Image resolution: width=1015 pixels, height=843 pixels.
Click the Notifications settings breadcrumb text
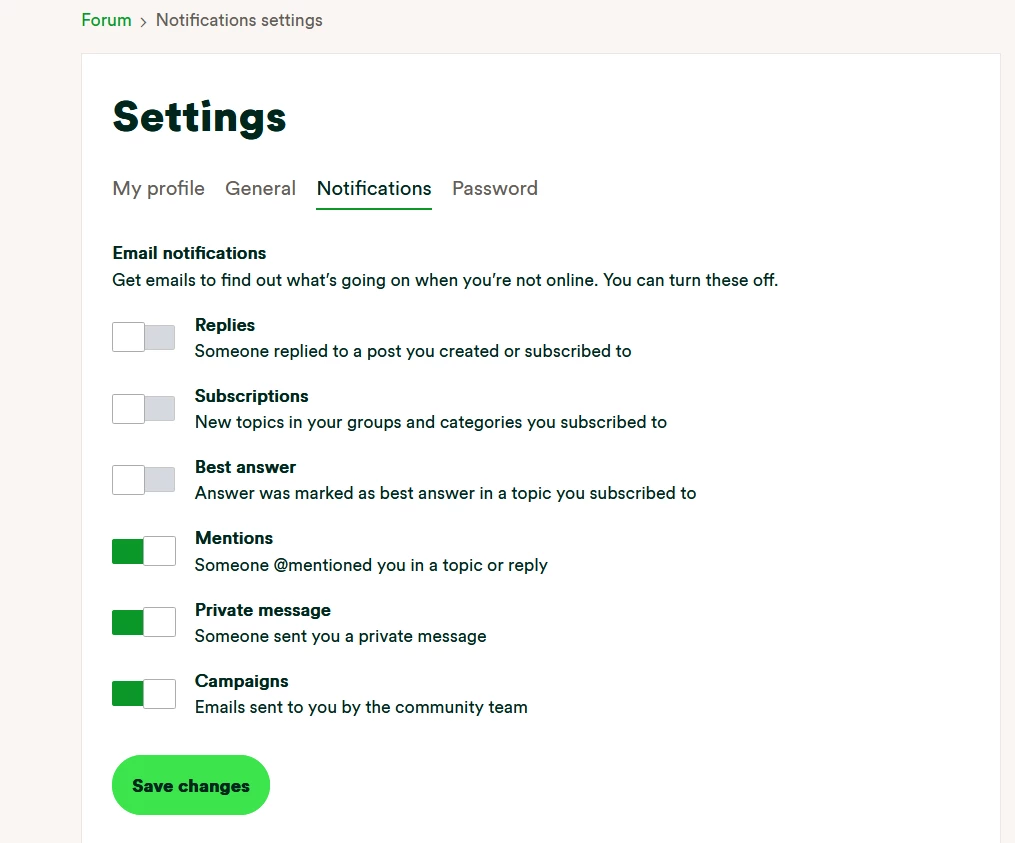click(239, 20)
